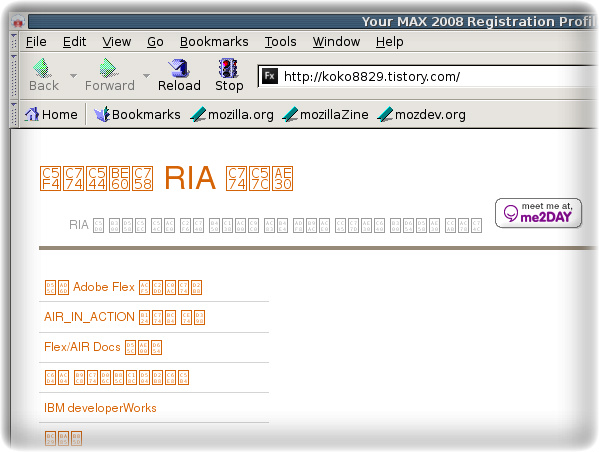Viewport: 599px width, 452px height.
Task: Click the meet me at me2DAY badge
Action: tap(538, 213)
